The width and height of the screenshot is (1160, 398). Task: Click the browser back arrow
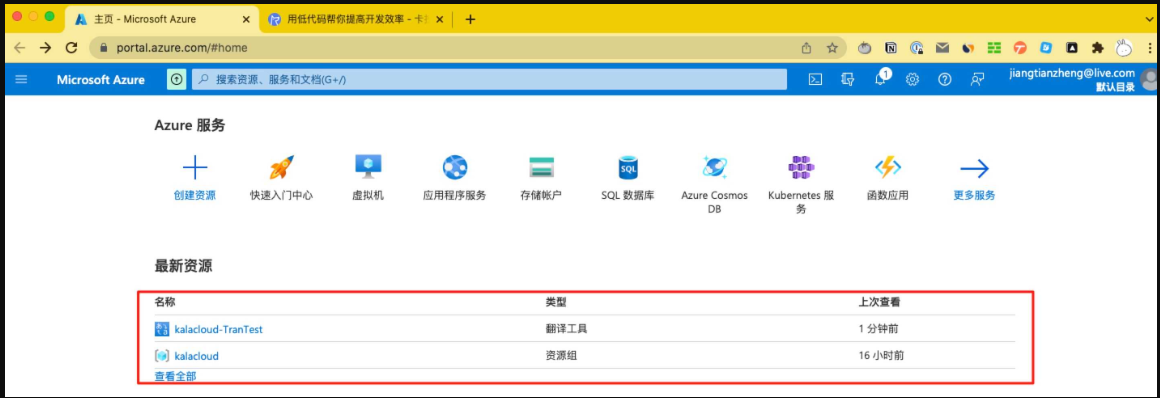tap(20, 47)
